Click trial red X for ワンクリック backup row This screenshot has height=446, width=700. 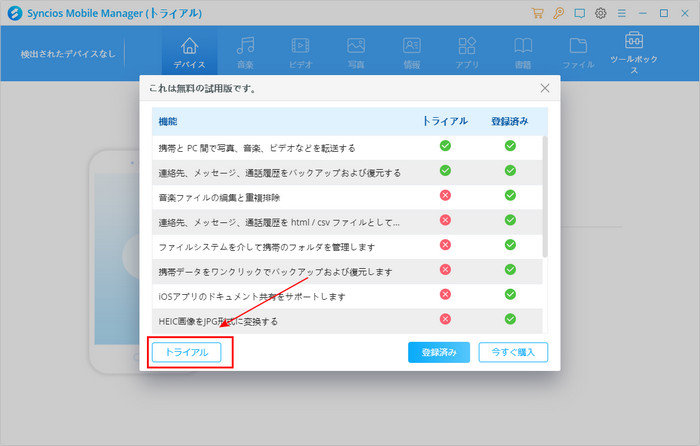pos(445,270)
